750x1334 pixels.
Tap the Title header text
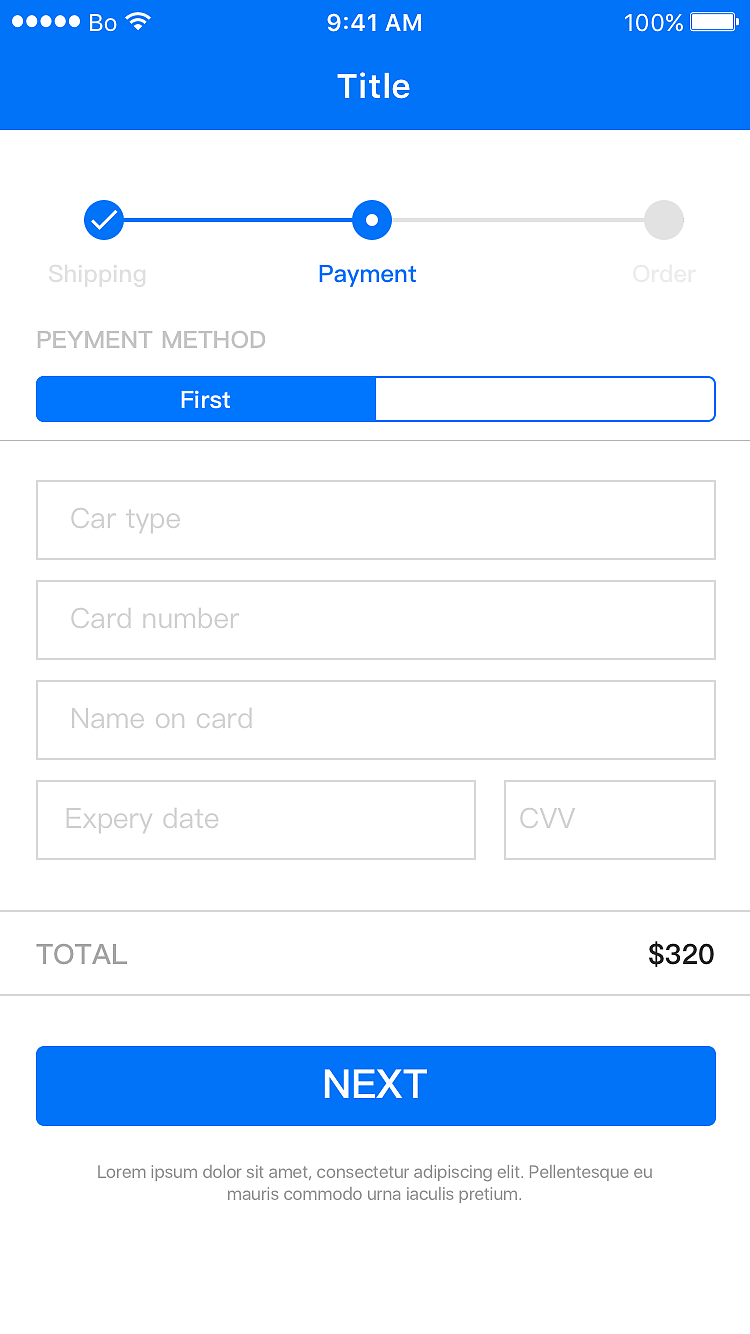coord(374,87)
